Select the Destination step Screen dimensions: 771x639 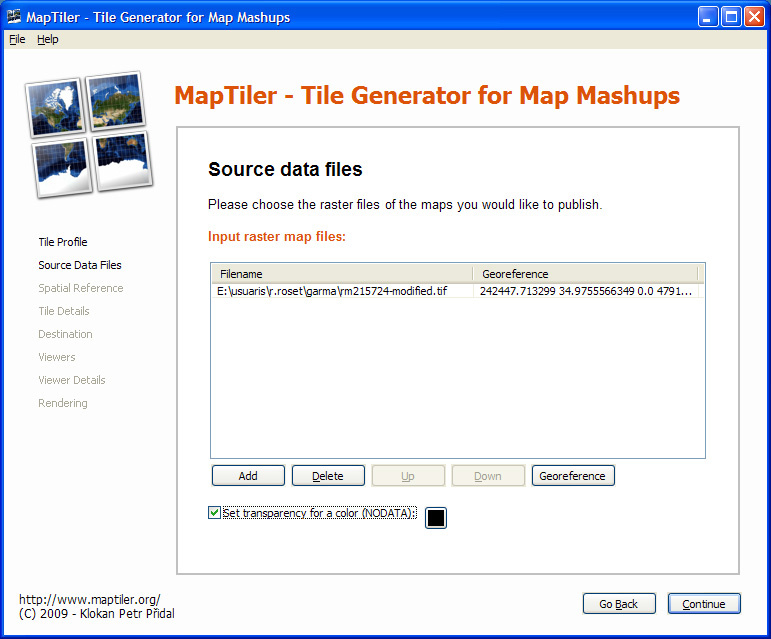pyautogui.click(x=65, y=334)
